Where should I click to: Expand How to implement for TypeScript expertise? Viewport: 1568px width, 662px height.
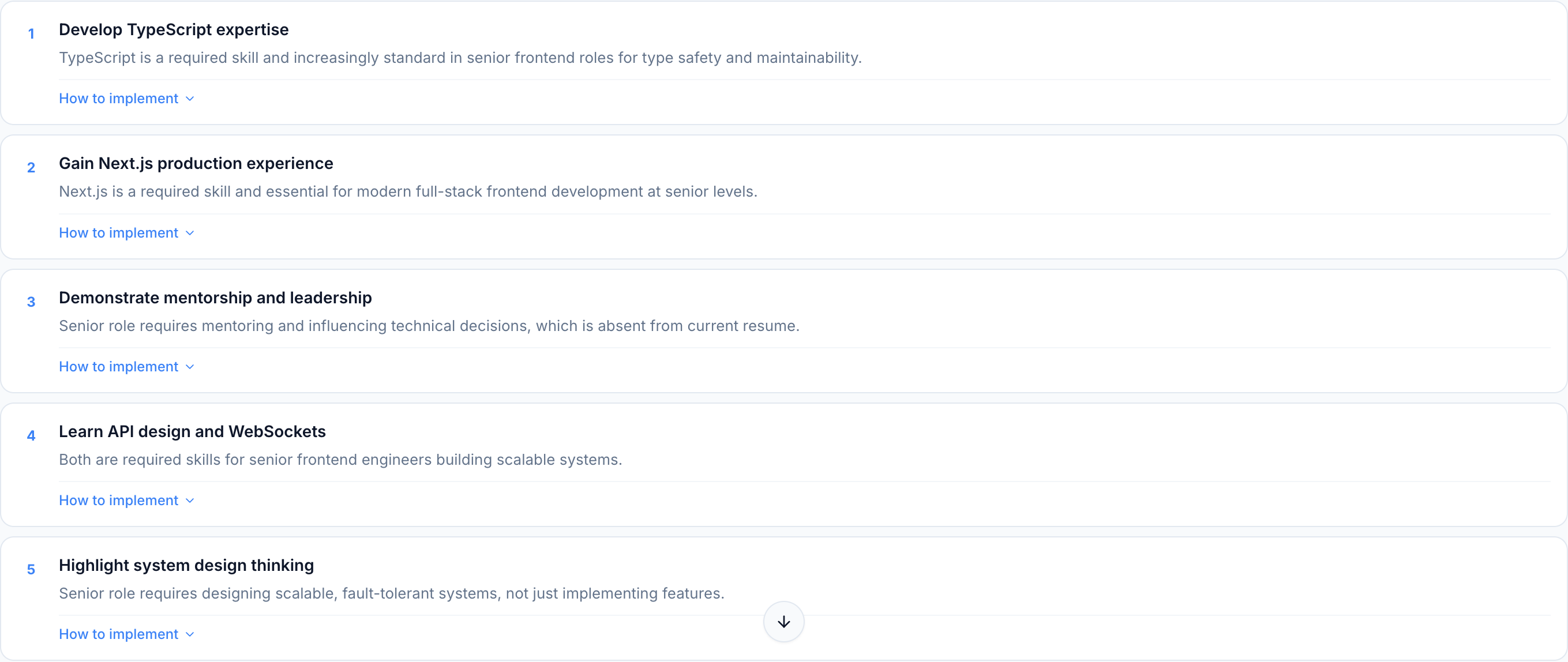click(x=119, y=99)
